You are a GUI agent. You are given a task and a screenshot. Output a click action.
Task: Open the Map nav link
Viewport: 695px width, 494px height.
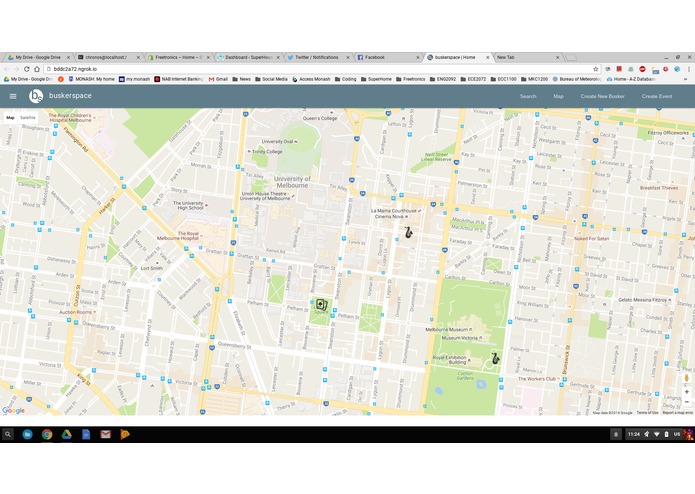click(x=558, y=96)
